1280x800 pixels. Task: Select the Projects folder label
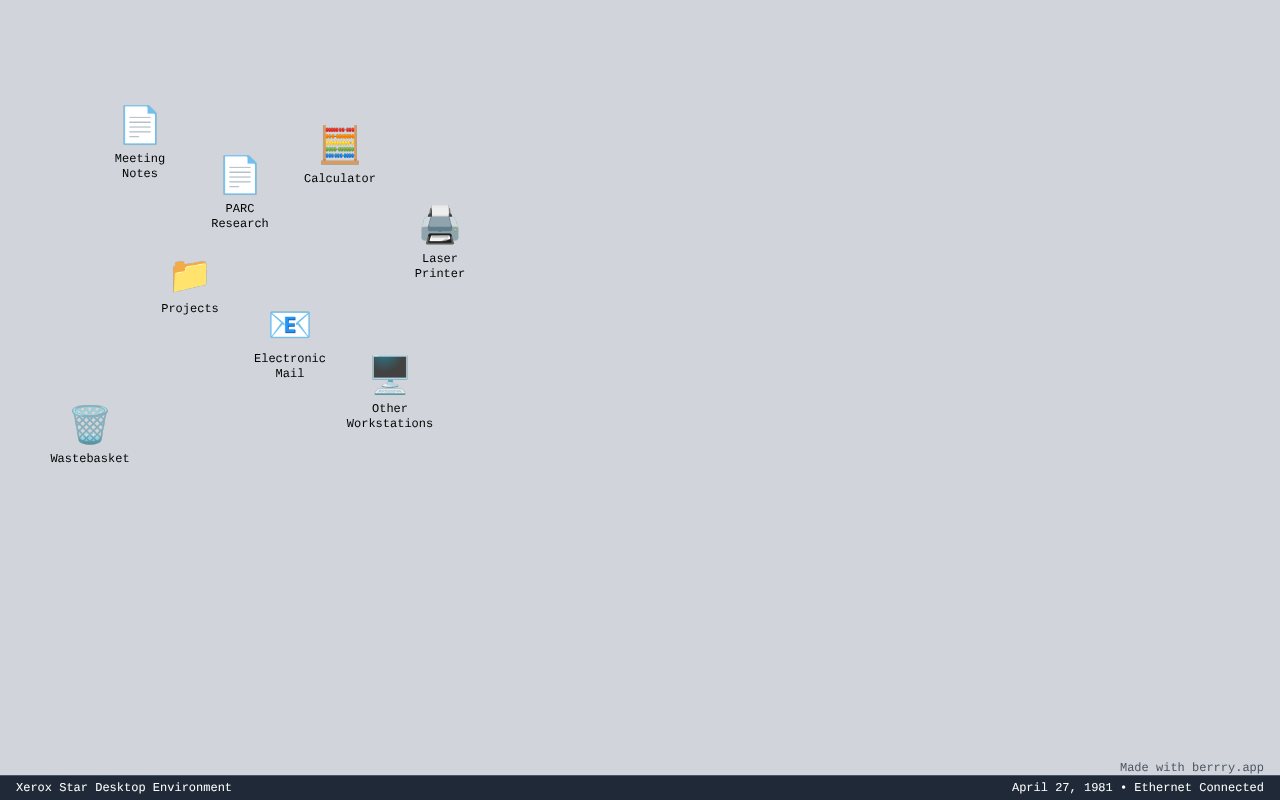(189, 308)
